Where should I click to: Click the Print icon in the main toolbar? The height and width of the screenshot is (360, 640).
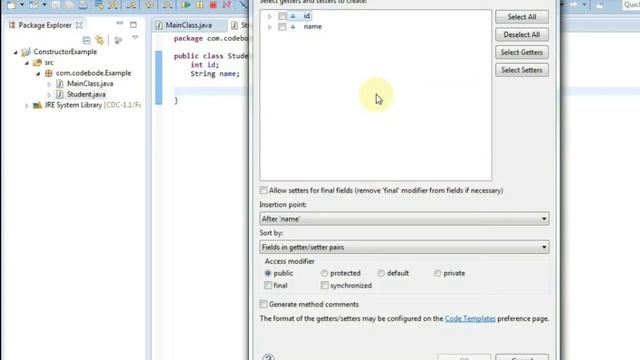tap(83, 4)
